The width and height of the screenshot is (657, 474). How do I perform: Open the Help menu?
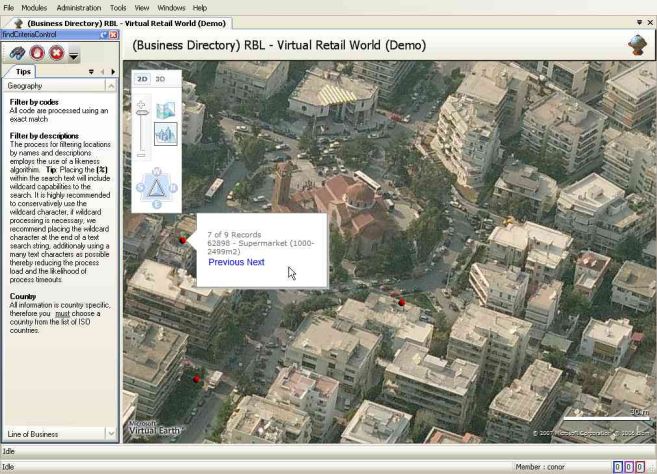click(199, 8)
